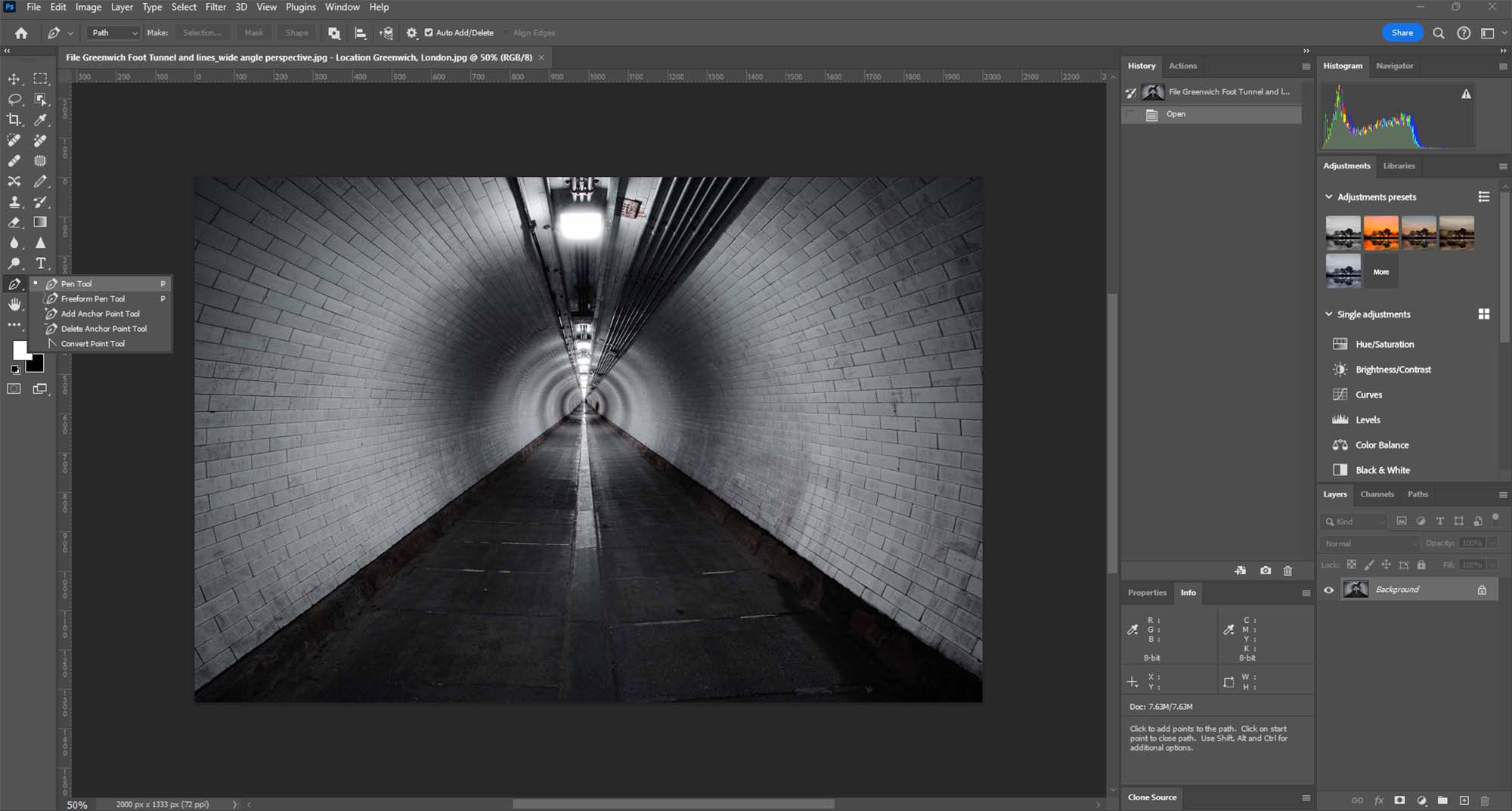Open the gear settings in options bar
The height and width of the screenshot is (811, 1512).
coord(411,33)
